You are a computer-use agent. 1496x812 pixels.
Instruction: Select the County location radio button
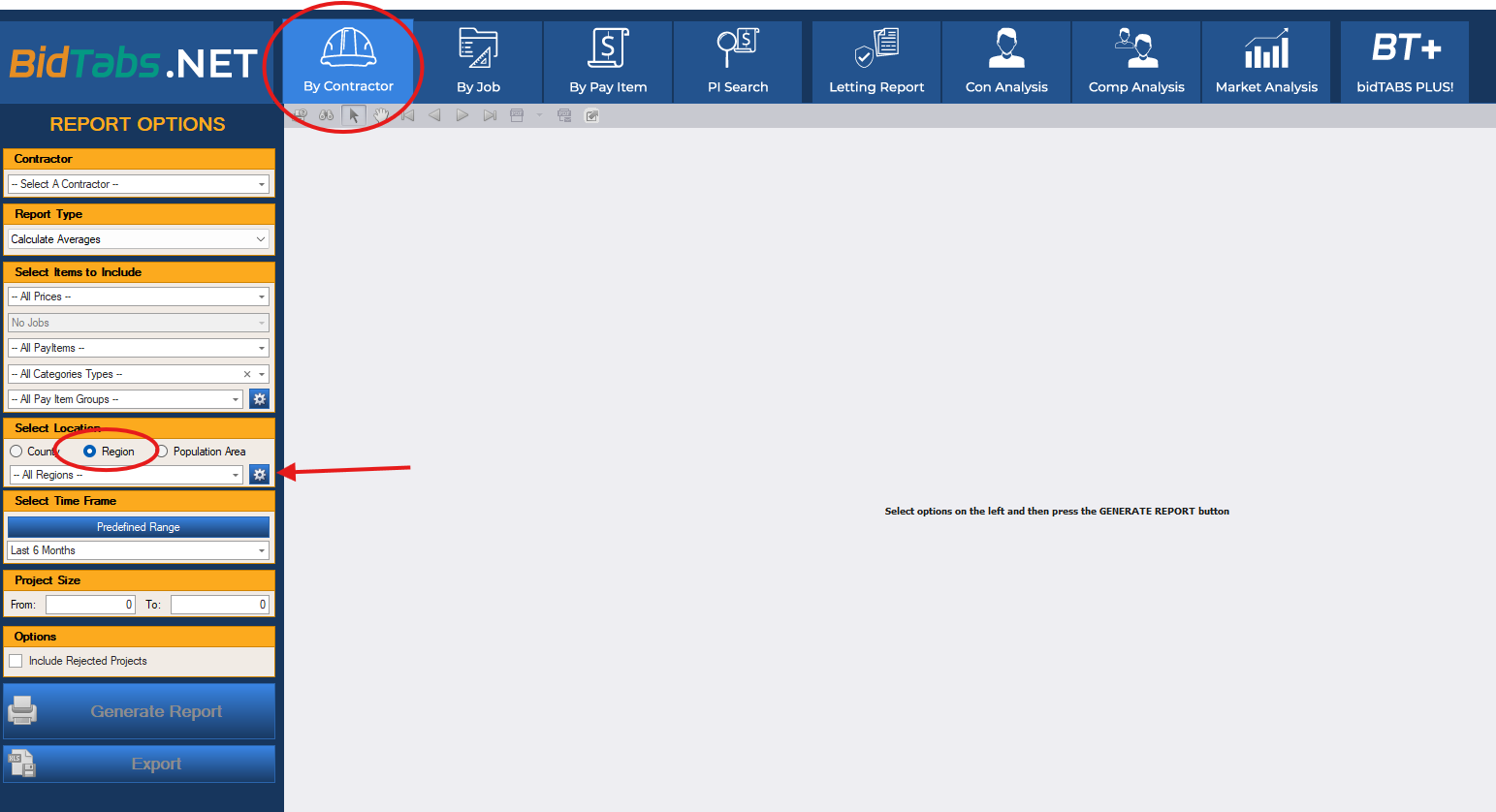point(16,452)
